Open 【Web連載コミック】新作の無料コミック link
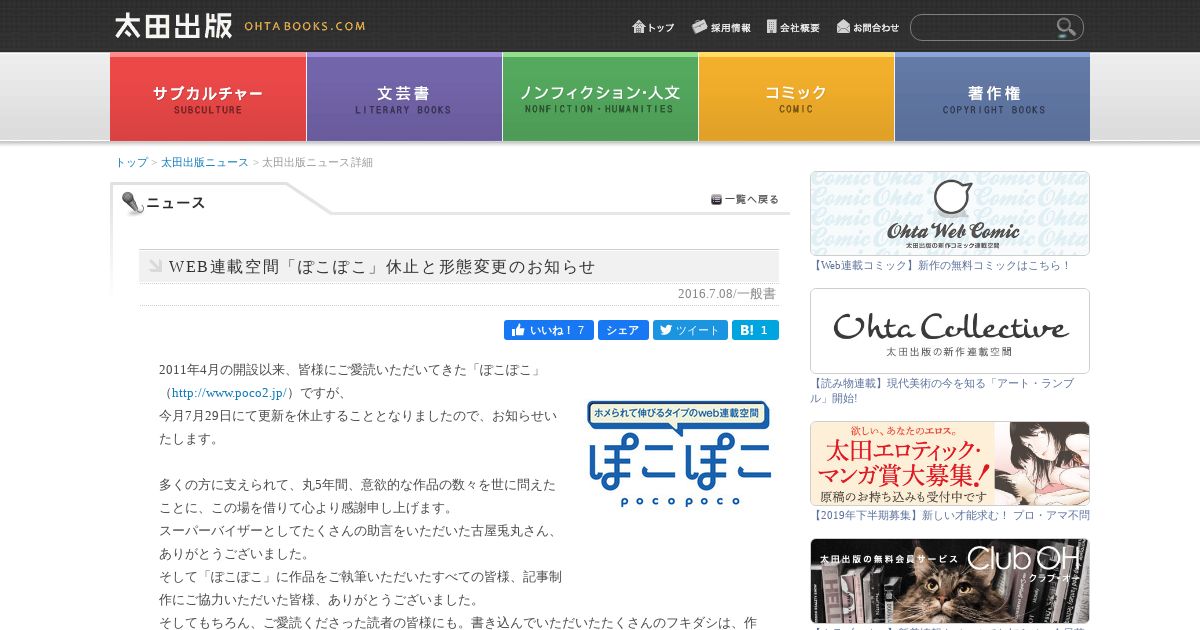The image size is (1200, 630). pyautogui.click(x=941, y=265)
